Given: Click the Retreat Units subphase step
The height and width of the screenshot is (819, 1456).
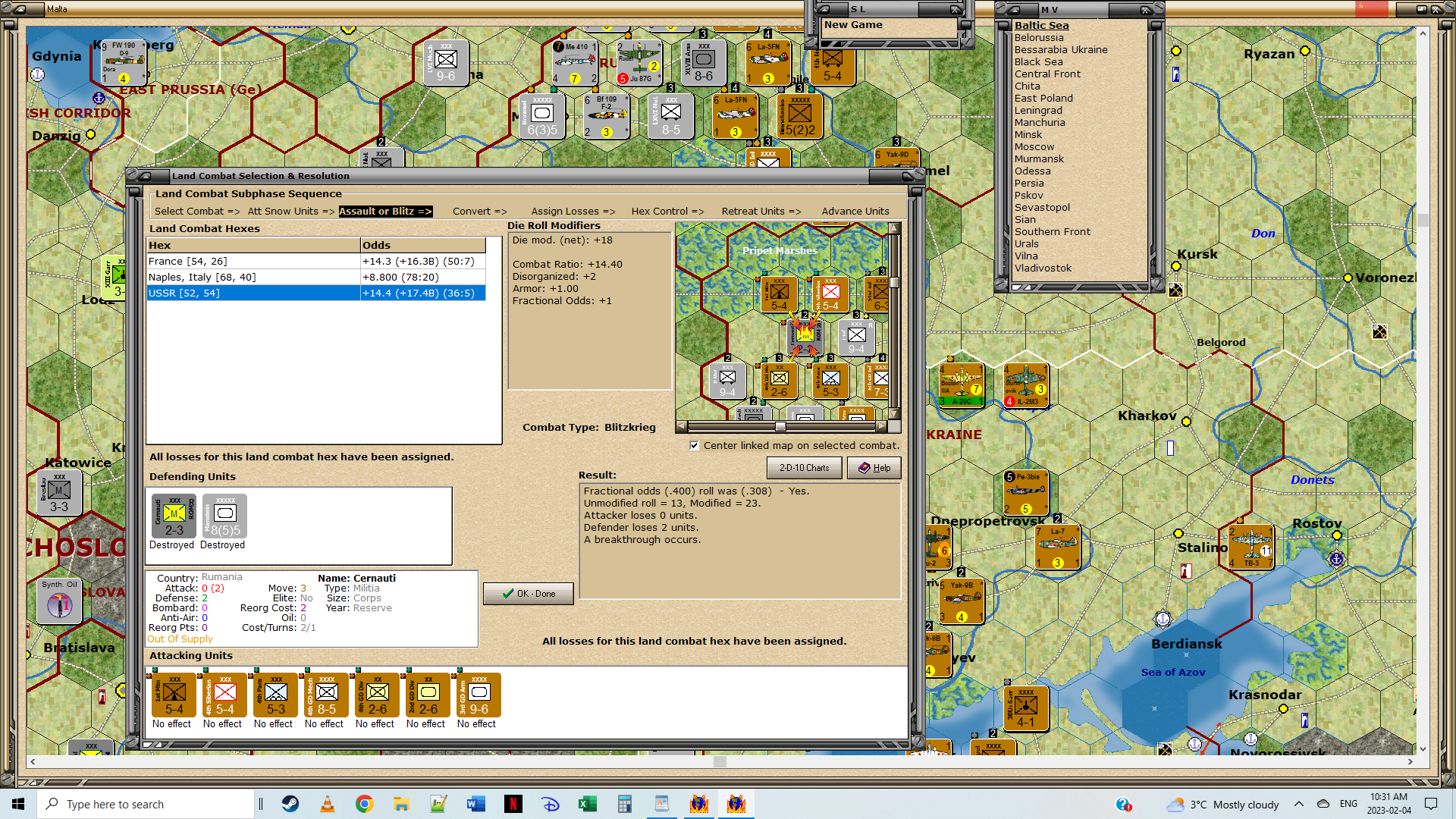Looking at the screenshot, I should click(761, 212).
